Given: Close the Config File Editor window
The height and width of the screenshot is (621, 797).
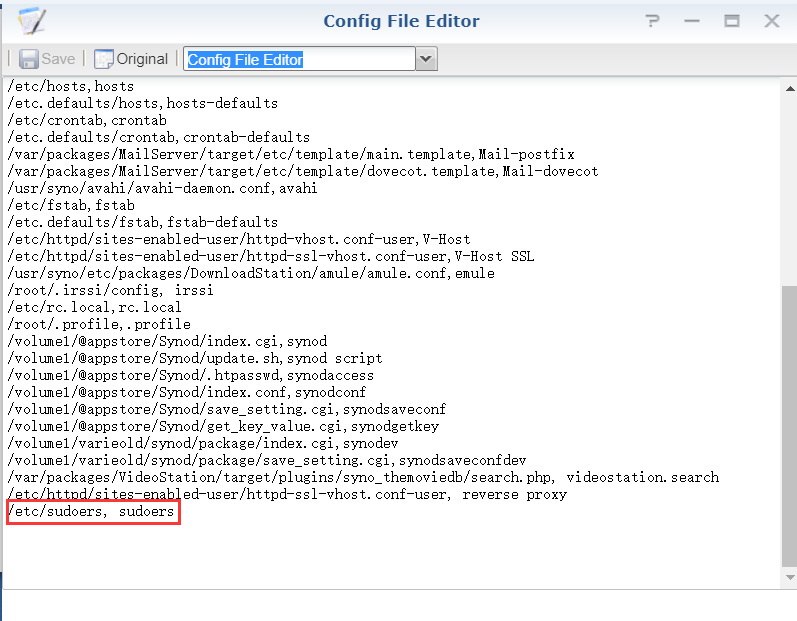Looking at the screenshot, I should tap(772, 21).
